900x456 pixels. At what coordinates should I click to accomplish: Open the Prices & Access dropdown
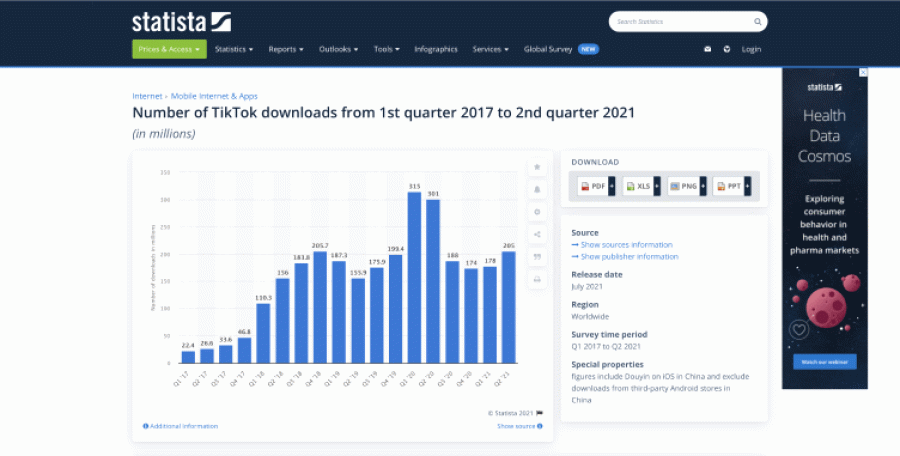[169, 49]
